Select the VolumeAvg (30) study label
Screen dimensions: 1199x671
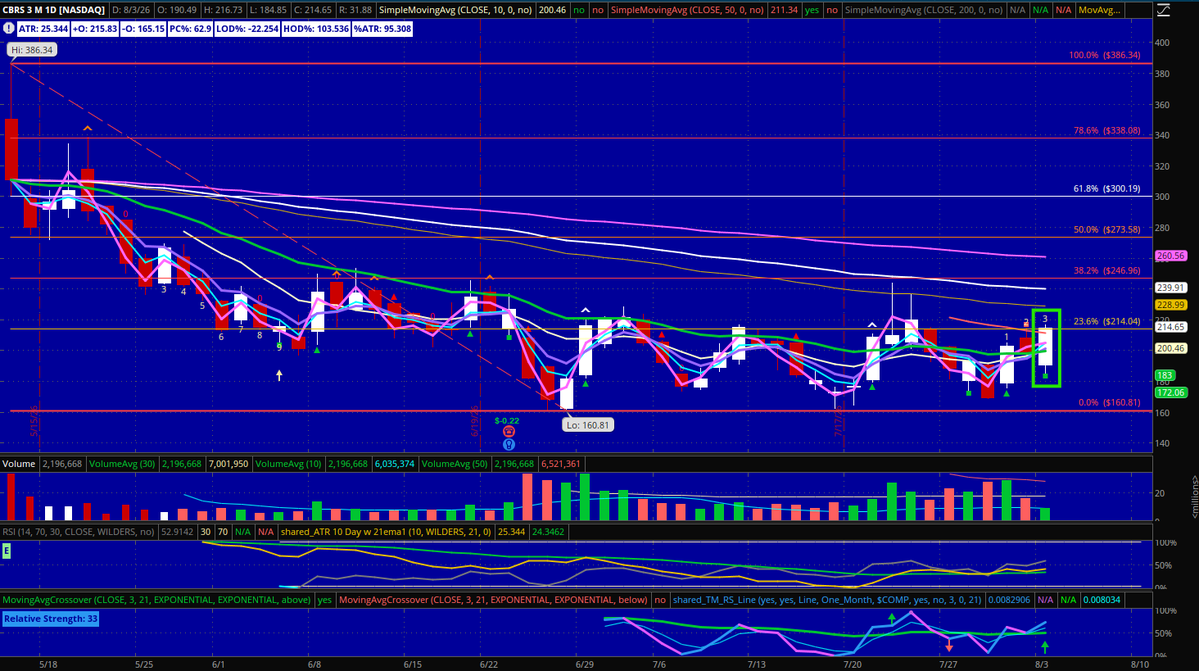122,464
